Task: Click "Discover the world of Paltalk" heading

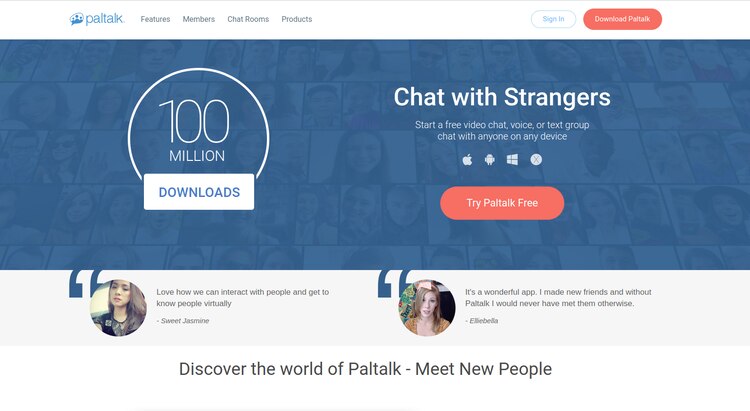Action: [x=365, y=369]
